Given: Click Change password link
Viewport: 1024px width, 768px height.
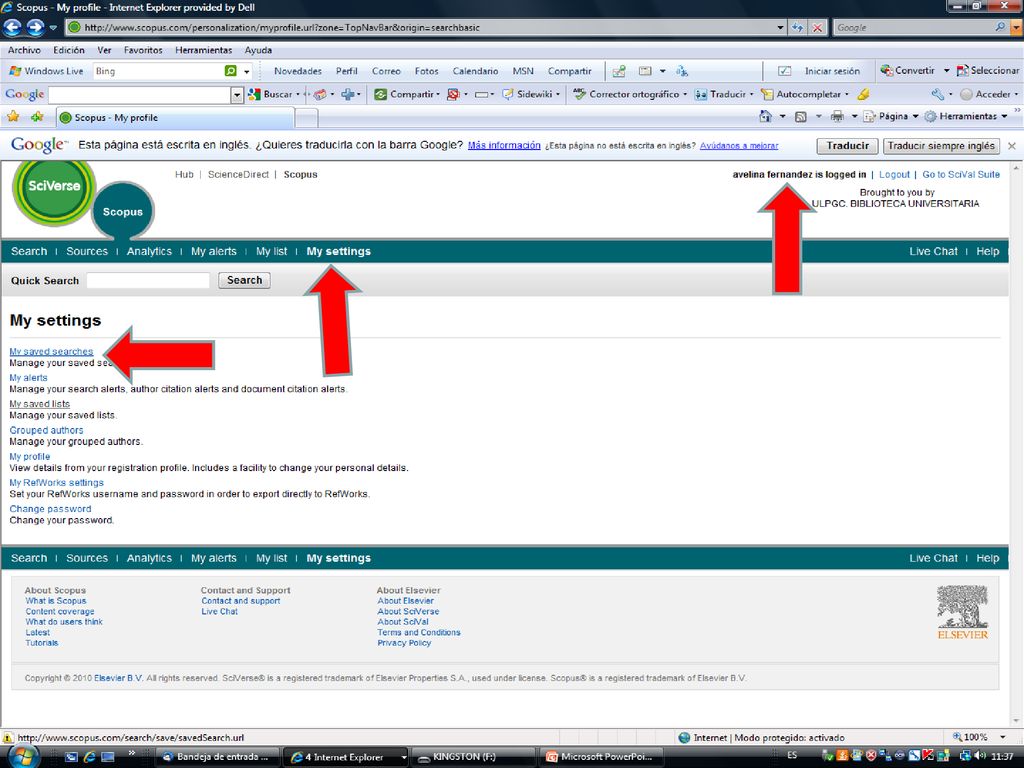Looking at the screenshot, I should pyautogui.click(x=50, y=509).
